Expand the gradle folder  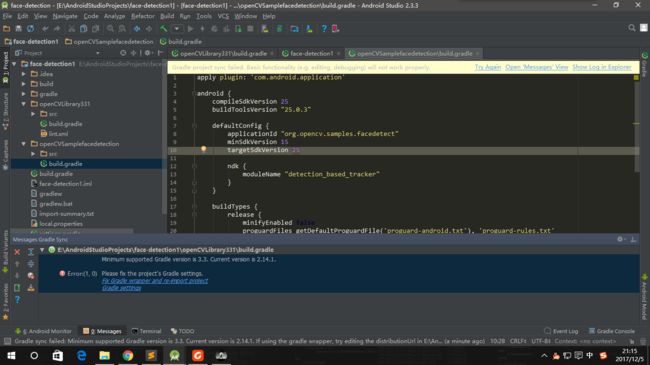click(24, 94)
